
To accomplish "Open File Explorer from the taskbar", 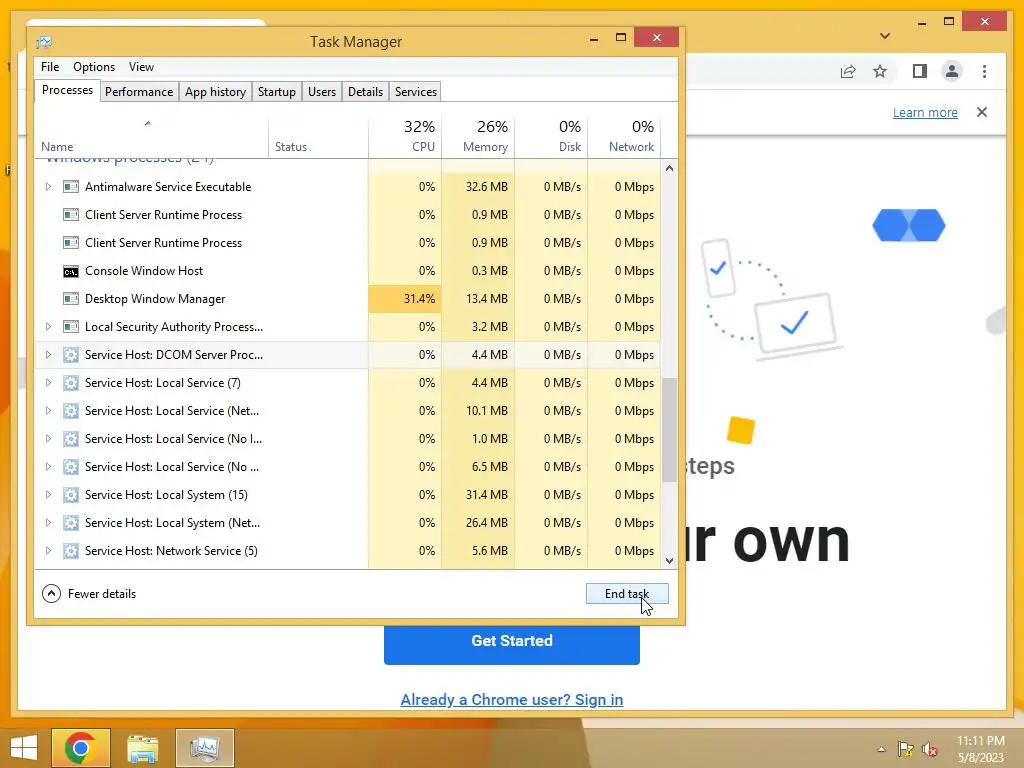I will (x=142, y=748).
